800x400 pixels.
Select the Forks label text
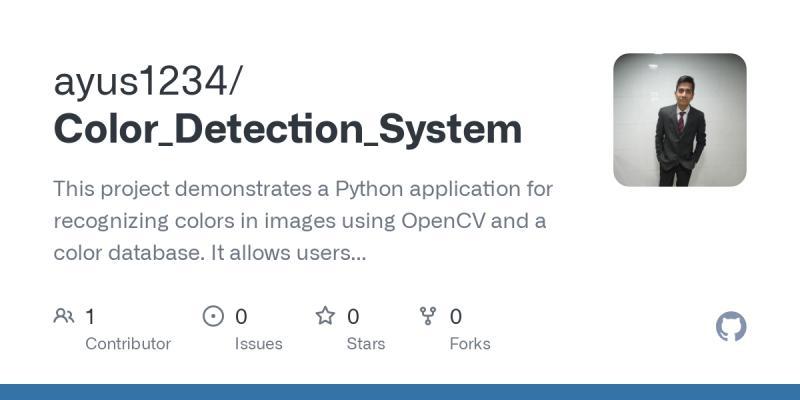pyautogui.click(x=470, y=344)
